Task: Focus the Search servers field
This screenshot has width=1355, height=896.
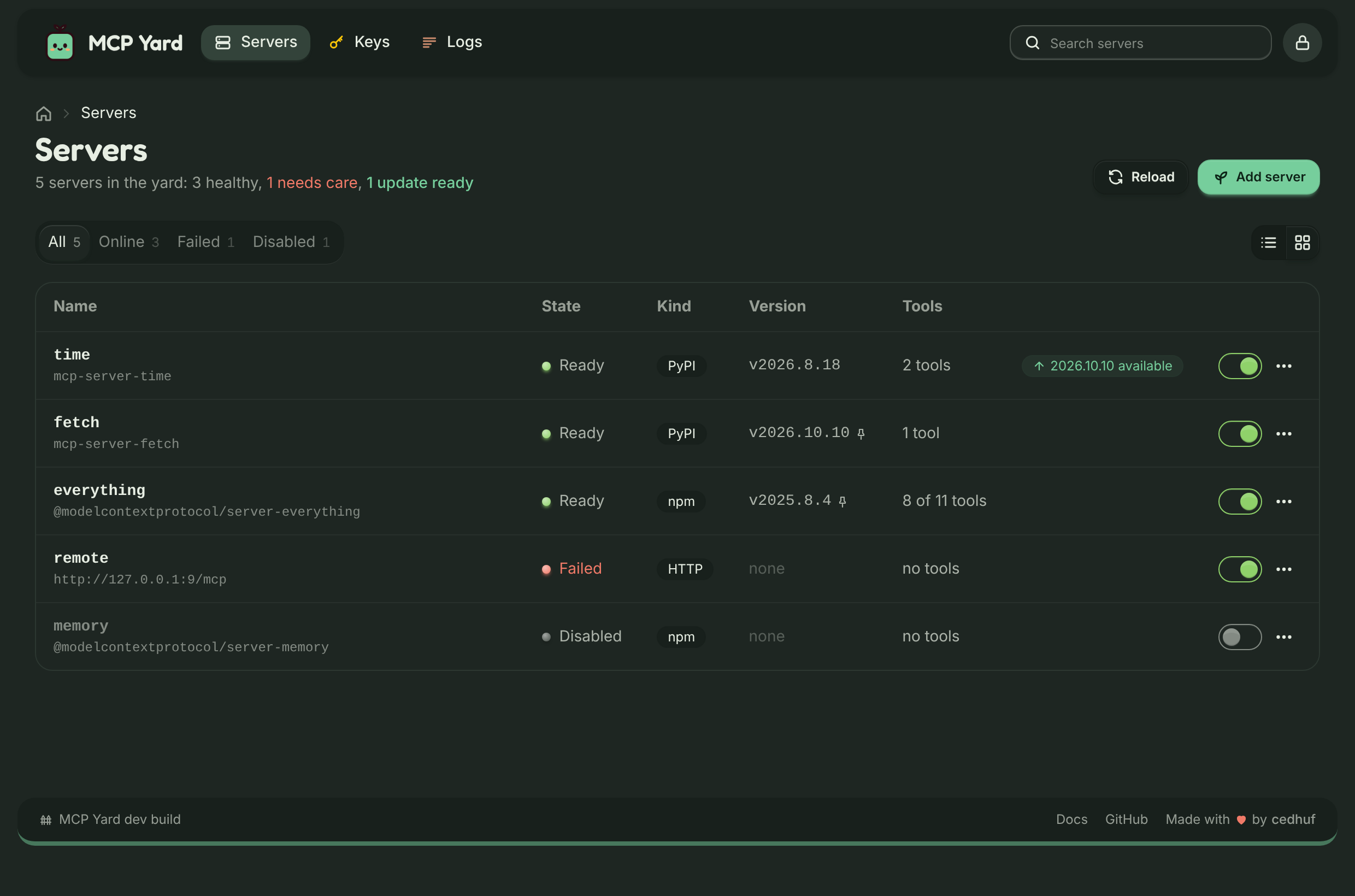Action: coord(1140,43)
